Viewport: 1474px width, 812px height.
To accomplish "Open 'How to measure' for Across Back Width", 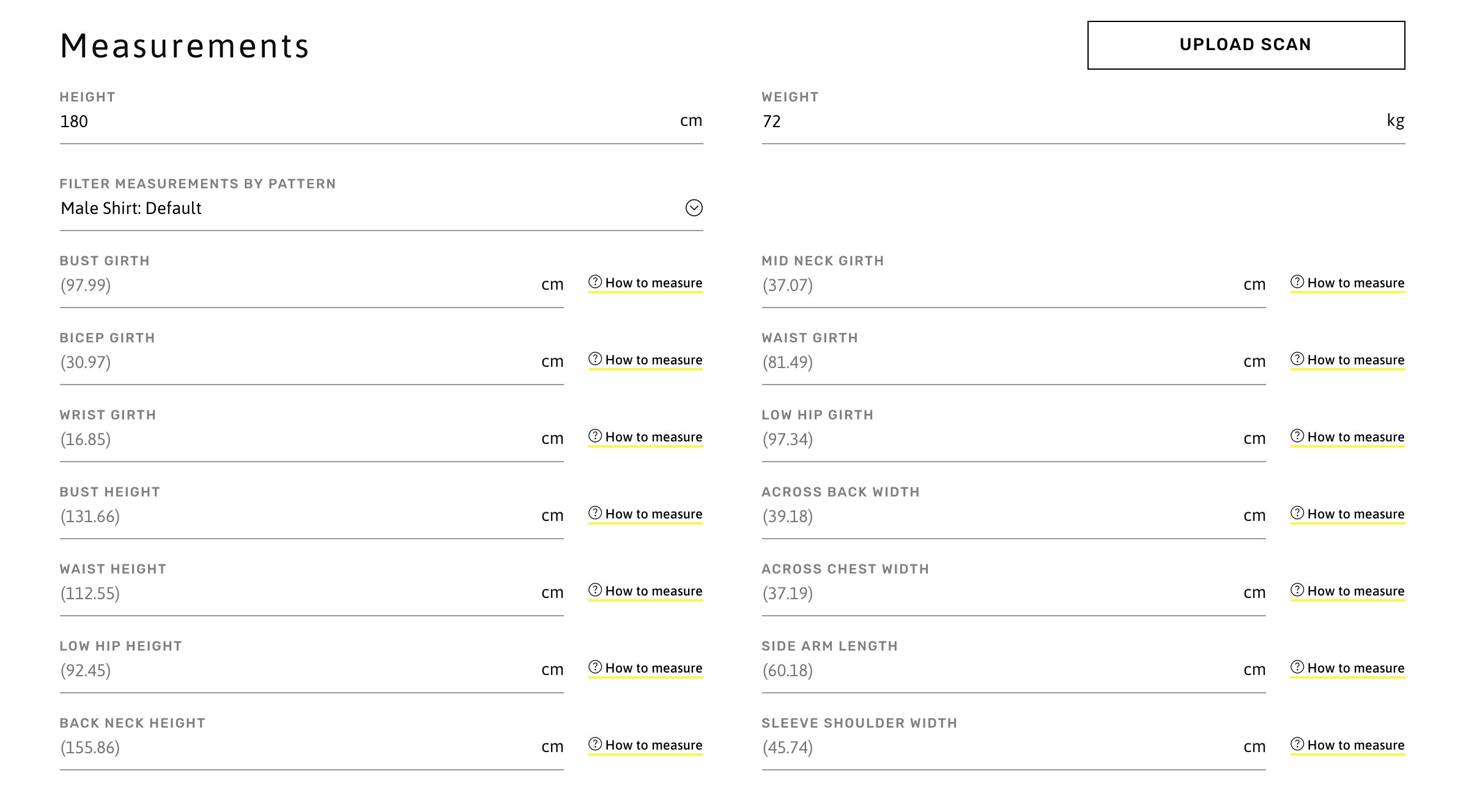I will (x=1349, y=514).
